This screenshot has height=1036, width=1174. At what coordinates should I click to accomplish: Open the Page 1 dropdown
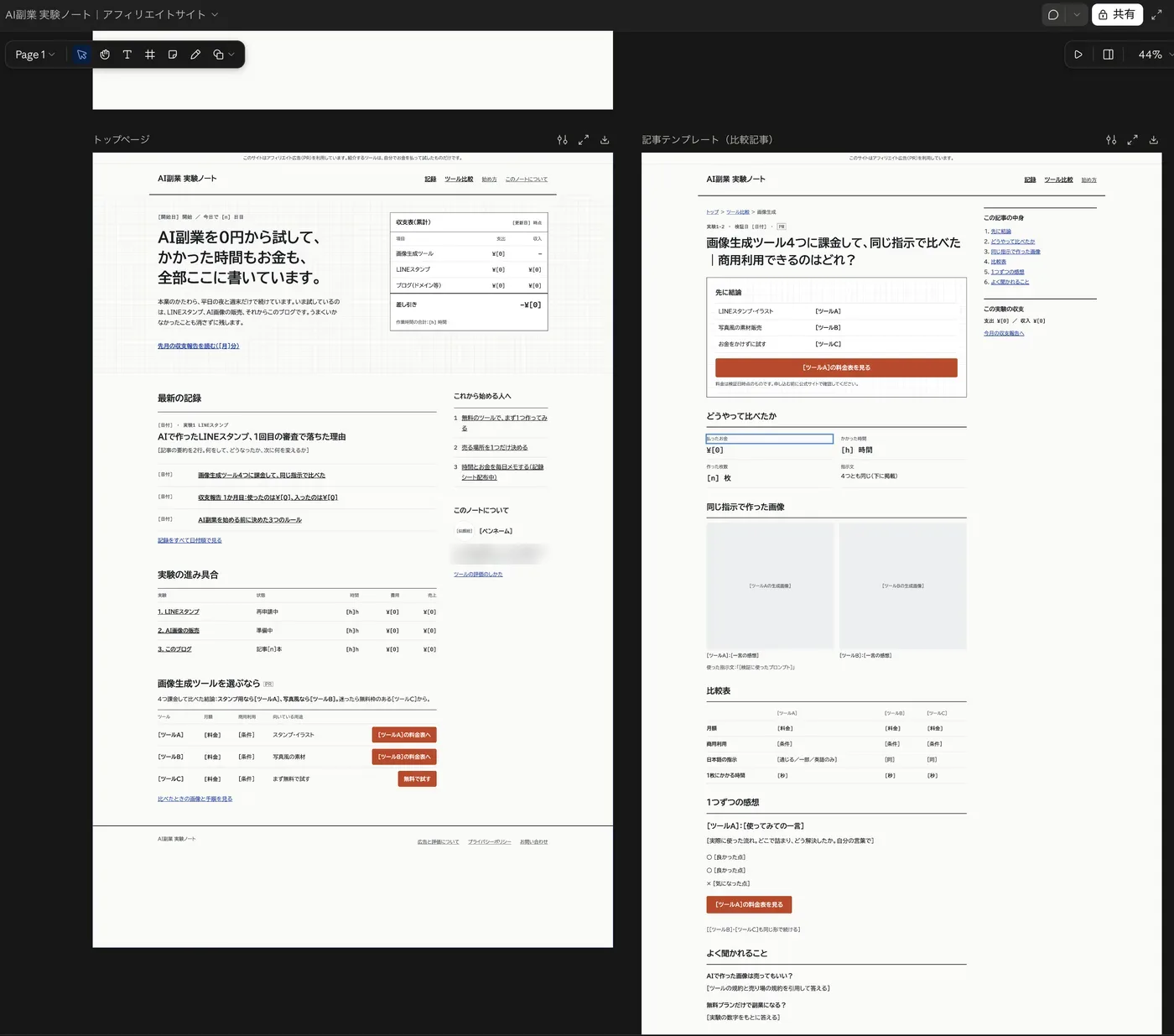[35, 55]
